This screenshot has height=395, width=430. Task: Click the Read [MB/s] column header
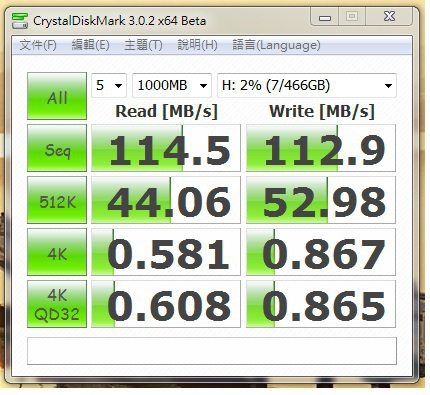point(166,111)
